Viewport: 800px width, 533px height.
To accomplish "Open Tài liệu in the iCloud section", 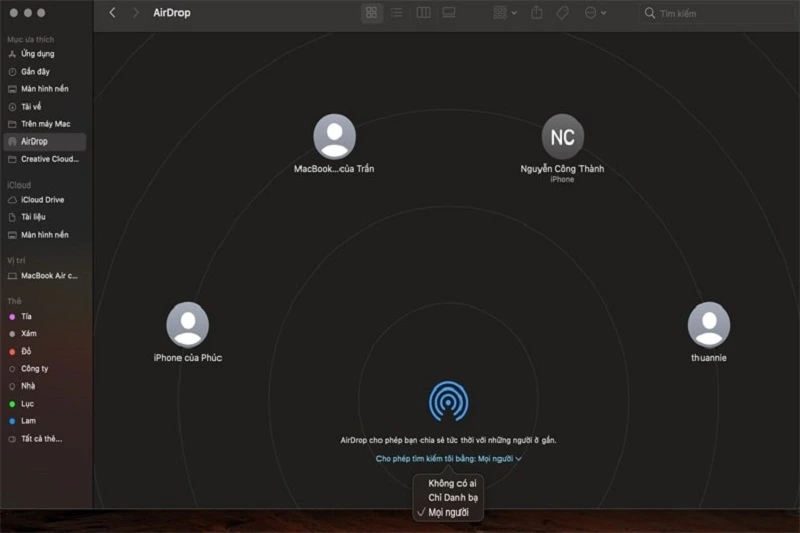I will 44,217.
